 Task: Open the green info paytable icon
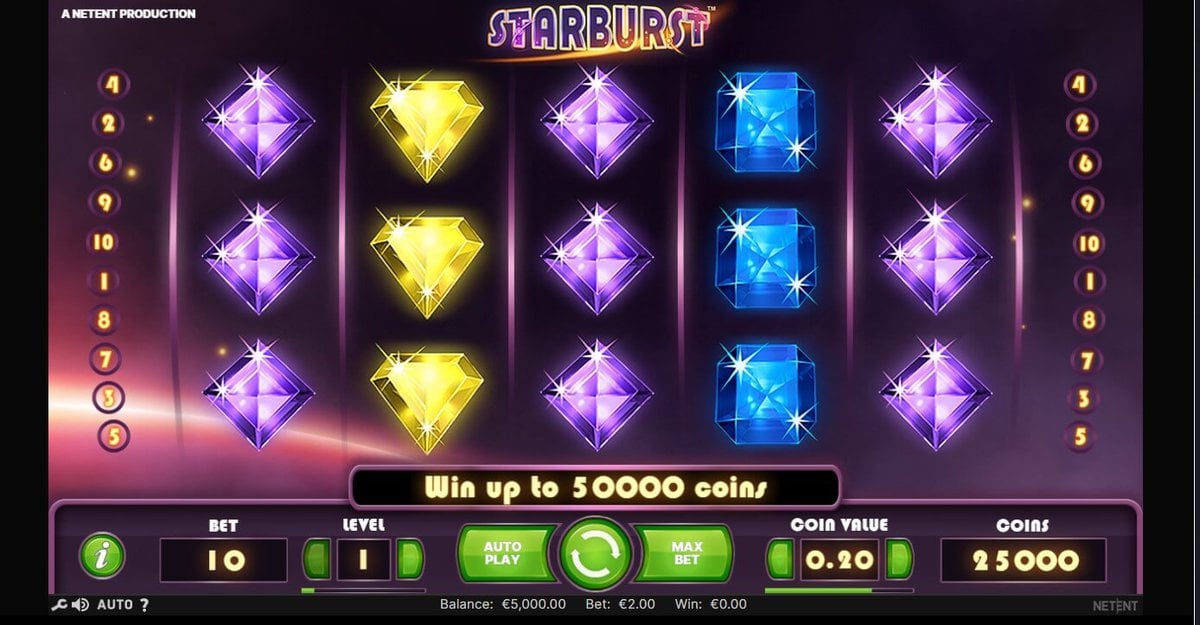tap(102, 555)
